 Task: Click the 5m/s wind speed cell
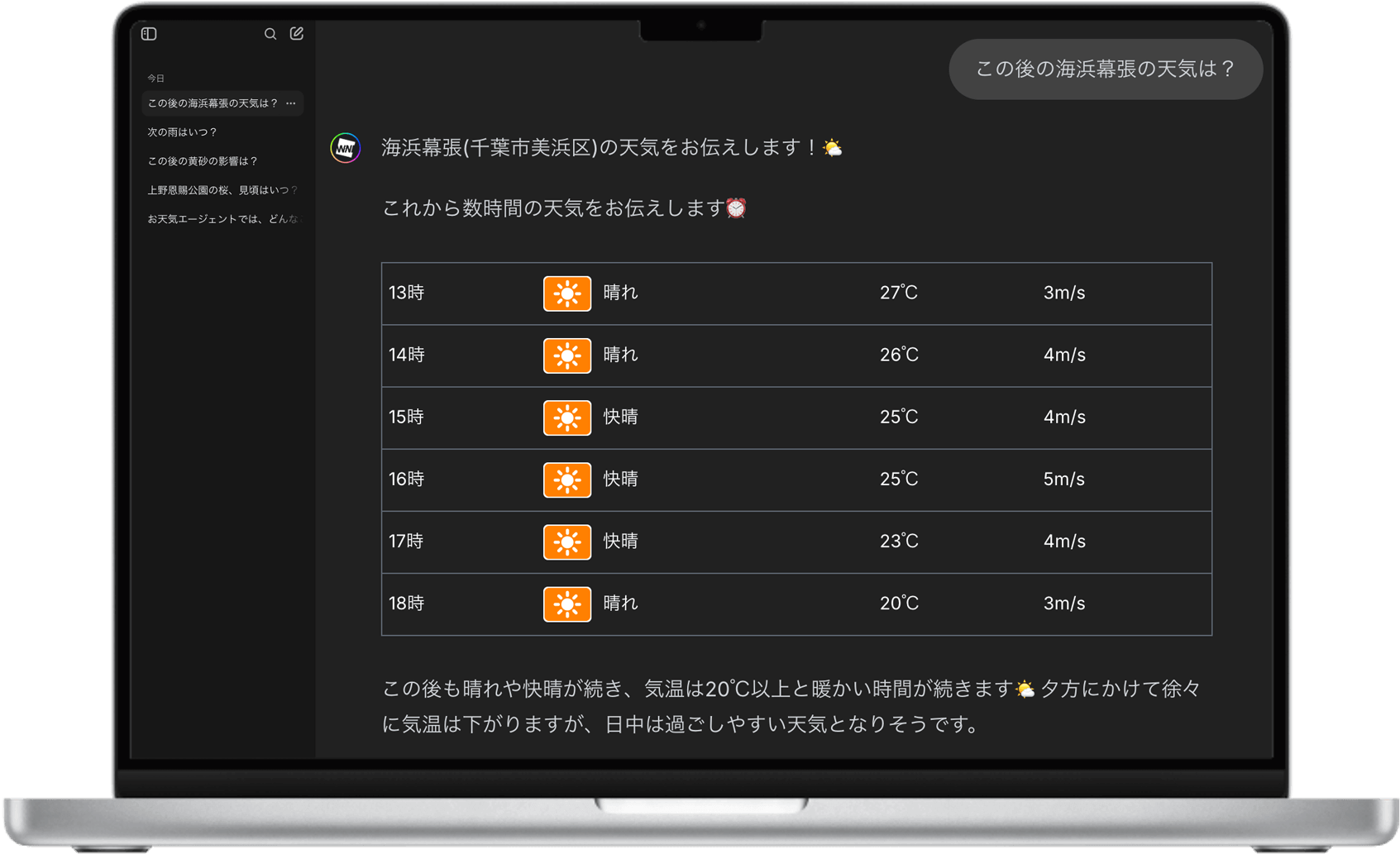point(1063,479)
